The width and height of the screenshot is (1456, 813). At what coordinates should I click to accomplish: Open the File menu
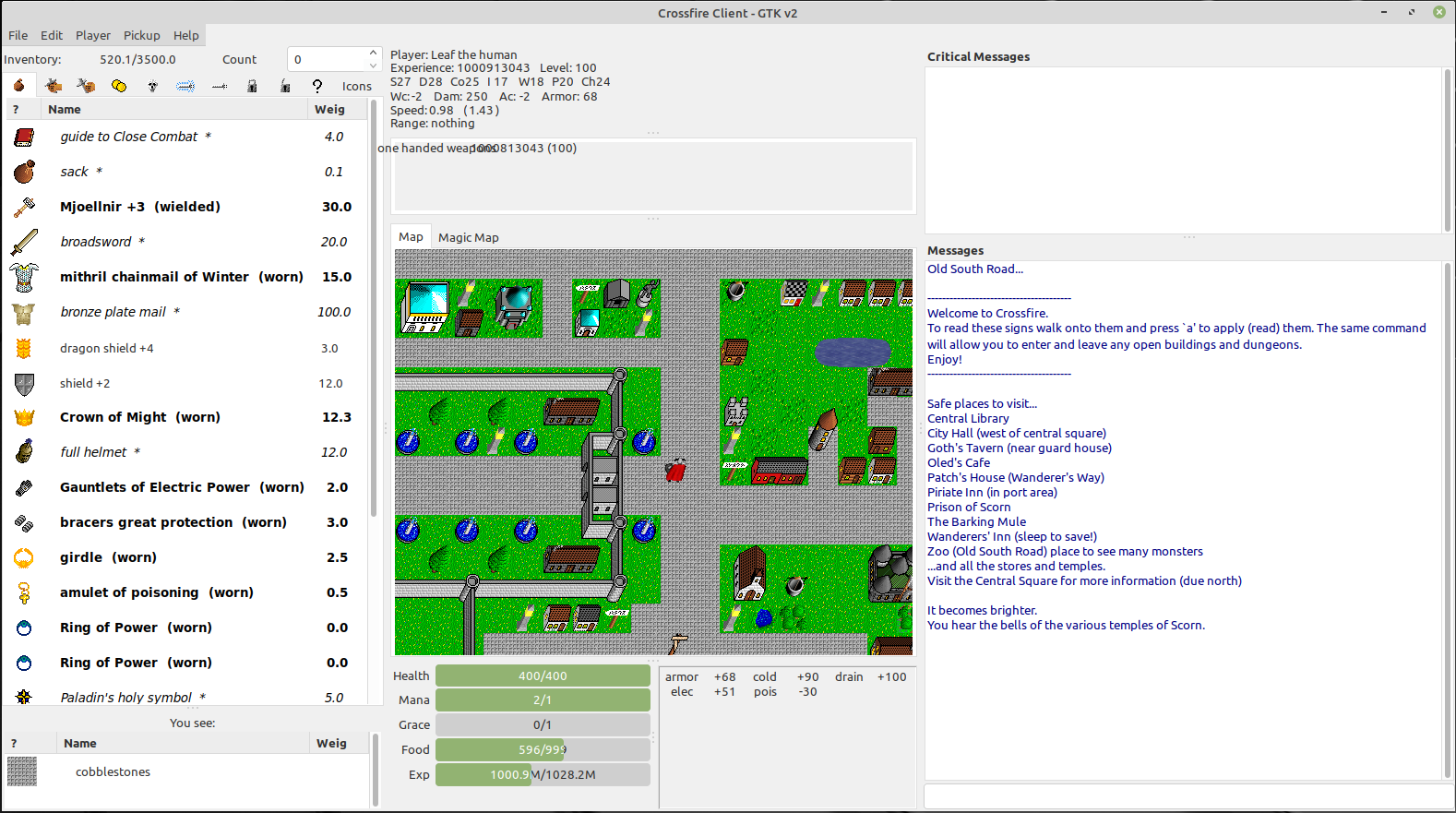point(18,35)
